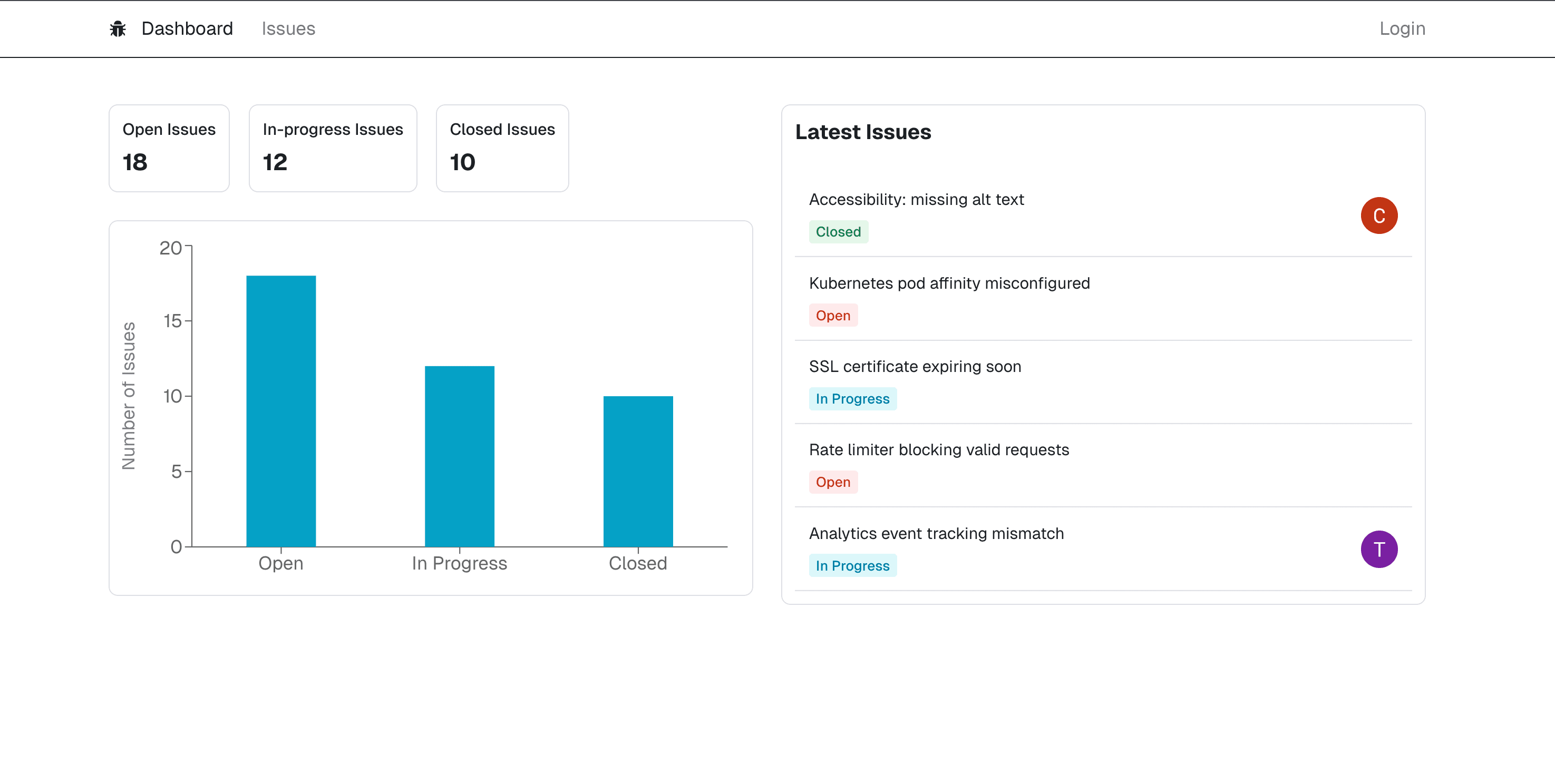Click the green Closed status badge
Viewport: 1555px width, 784px height.
(x=838, y=232)
